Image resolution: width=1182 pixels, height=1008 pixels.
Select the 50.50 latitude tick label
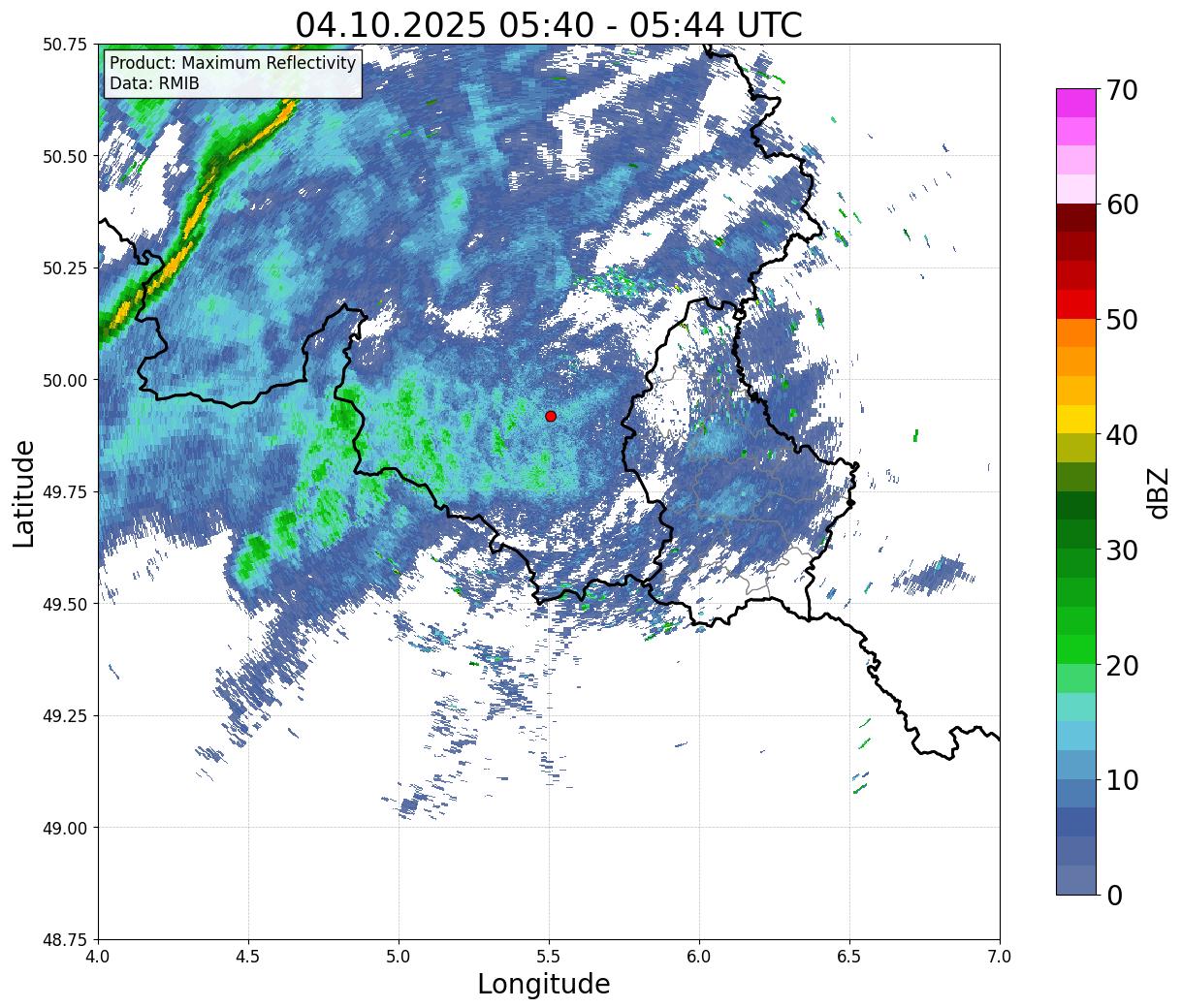(x=65, y=156)
